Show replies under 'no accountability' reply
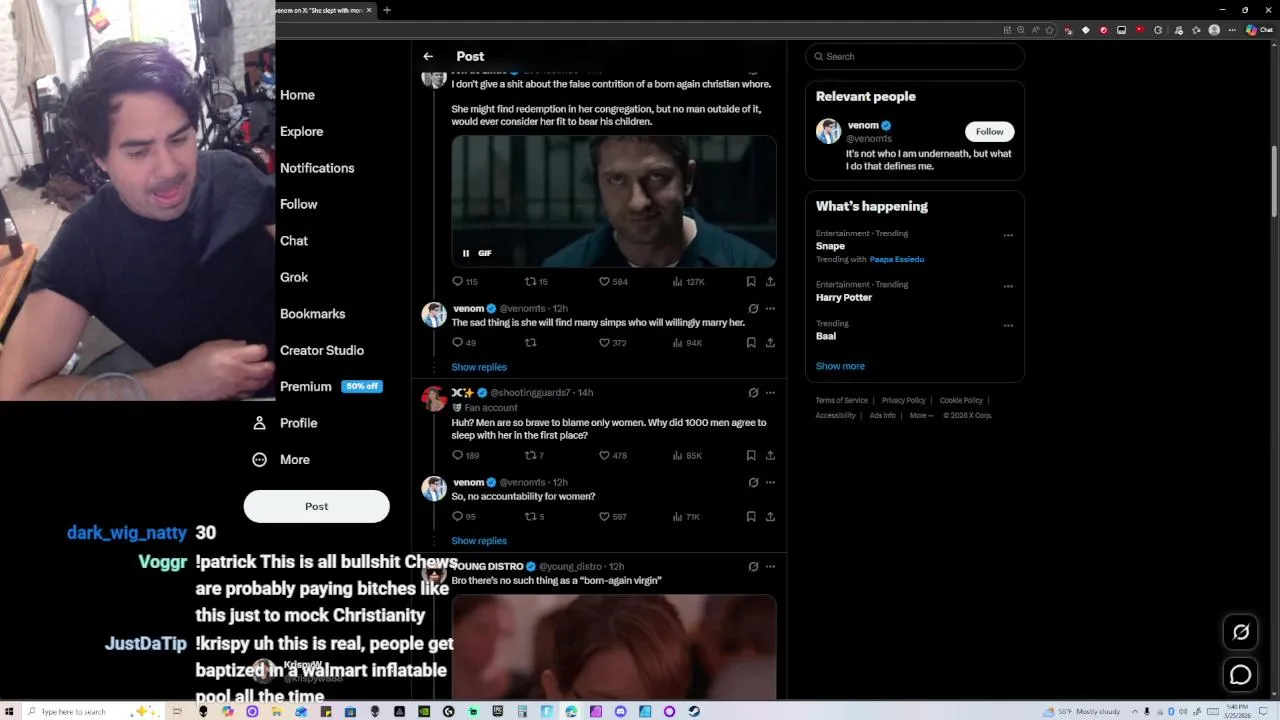The width and height of the screenshot is (1280, 720). 479,541
